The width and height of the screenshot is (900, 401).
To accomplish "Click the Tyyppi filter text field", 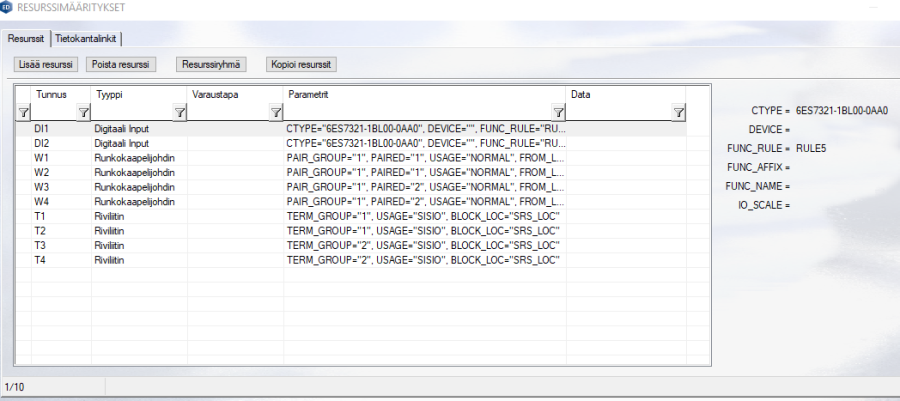I will [x=131, y=113].
